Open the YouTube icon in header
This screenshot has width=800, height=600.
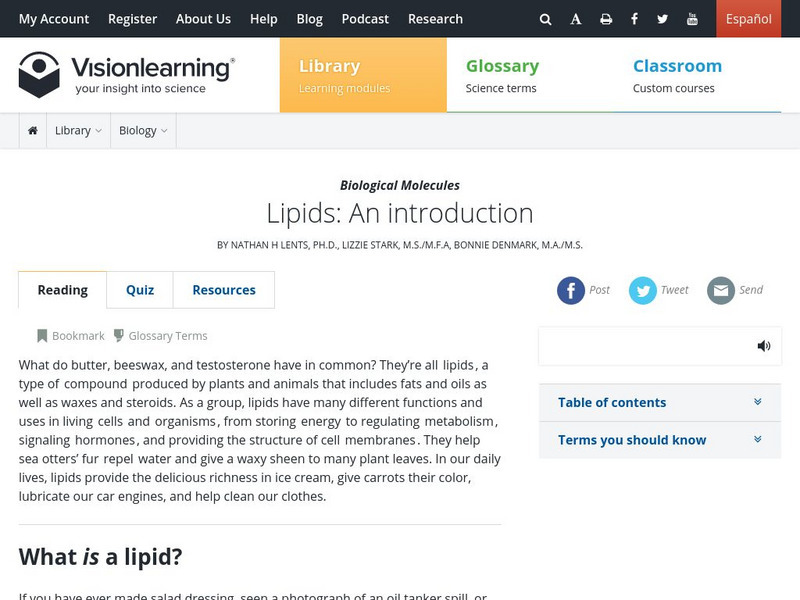693,19
